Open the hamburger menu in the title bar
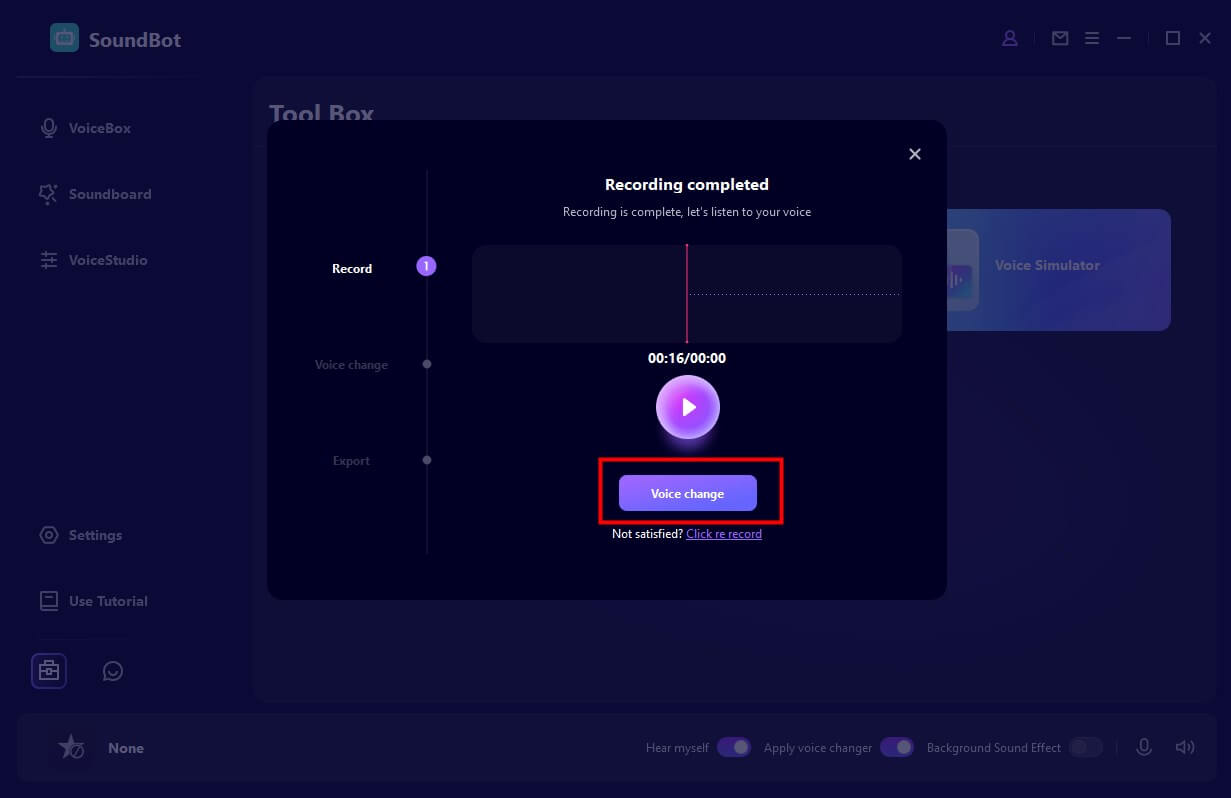The width and height of the screenshot is (1231, 798). coord(1092,38)
